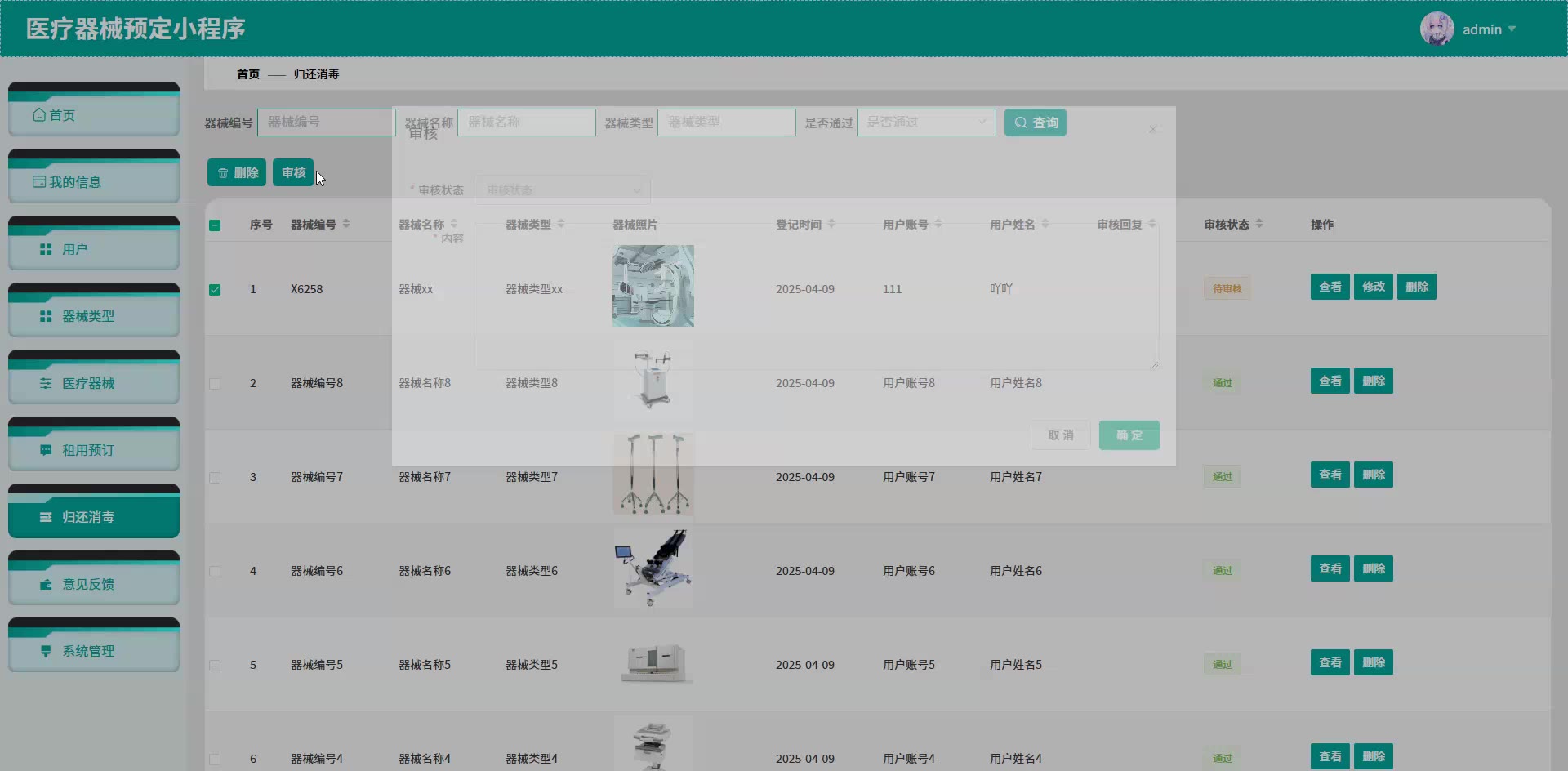
Task: Click 取消 in the 审核 dialog
Action: tap(1061, 435)
